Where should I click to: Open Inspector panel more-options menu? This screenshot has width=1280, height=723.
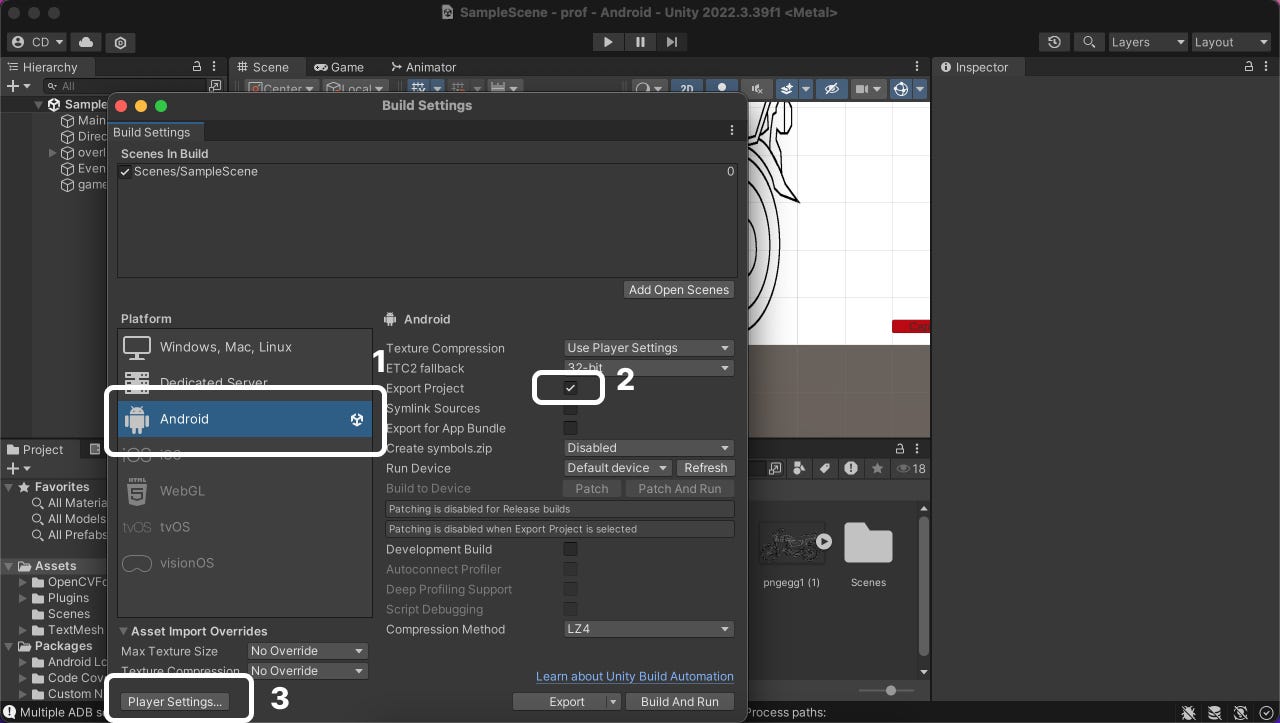point(1267,67)
